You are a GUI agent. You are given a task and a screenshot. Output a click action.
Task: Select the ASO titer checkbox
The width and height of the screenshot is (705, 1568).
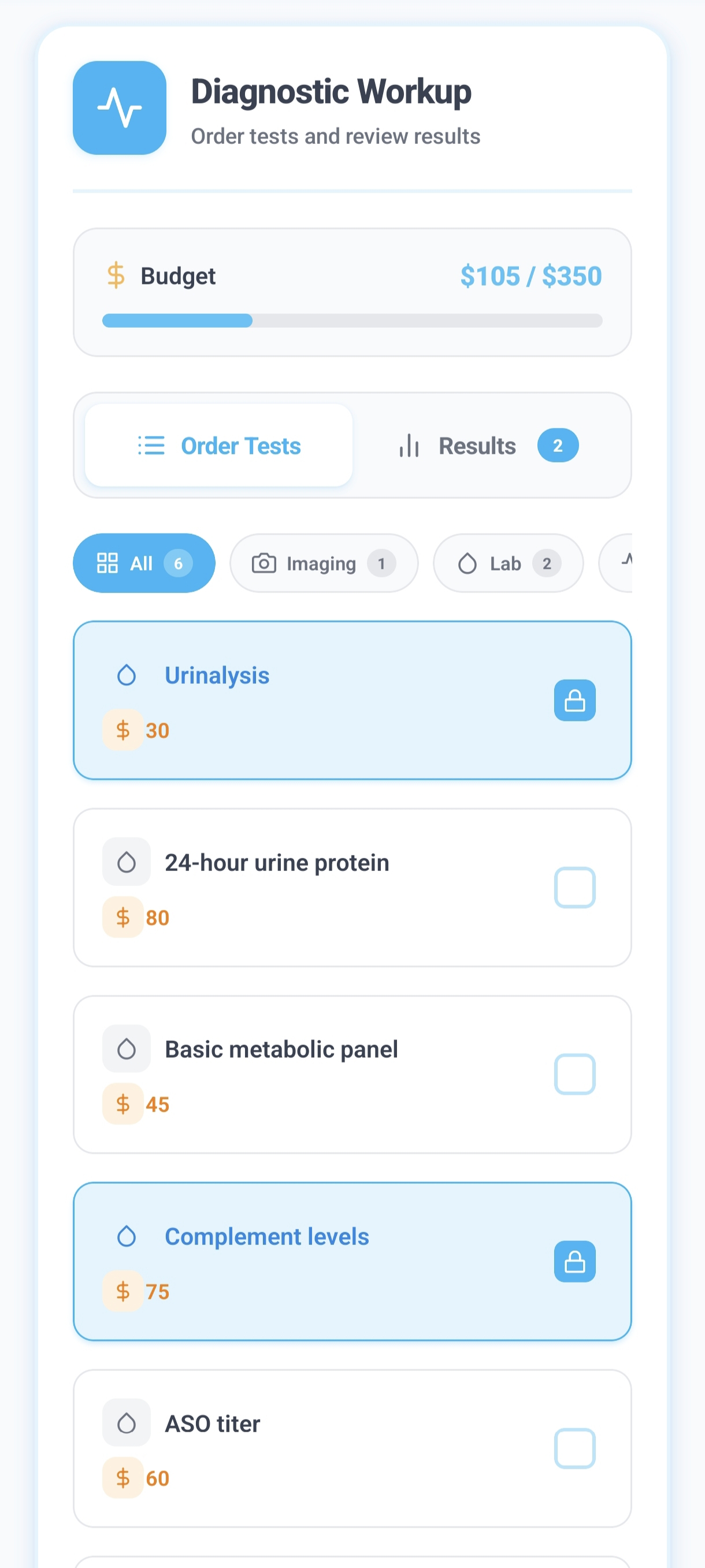(574, 1449)
